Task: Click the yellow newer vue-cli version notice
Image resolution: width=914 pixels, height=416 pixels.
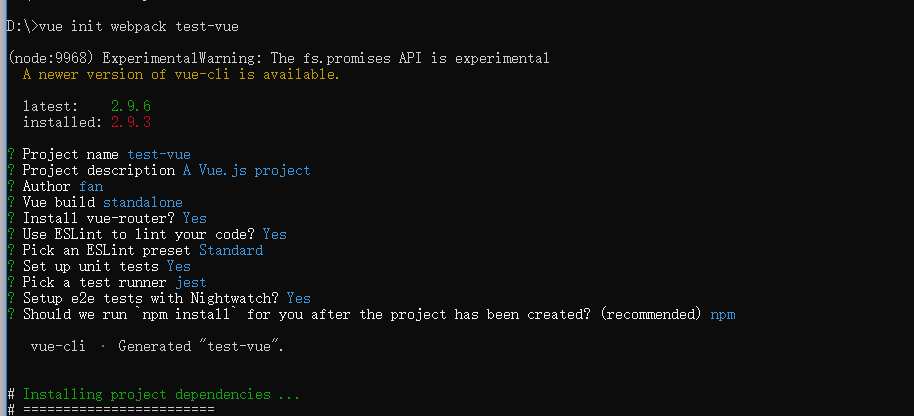Action: (x=181, y=74)
